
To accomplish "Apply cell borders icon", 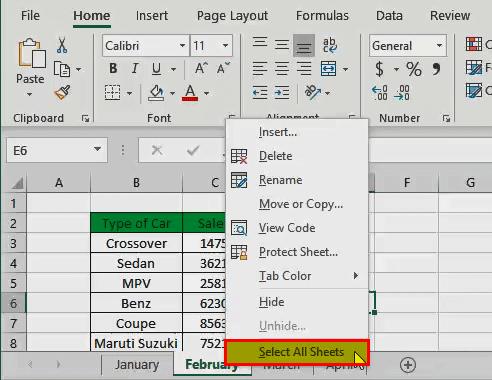I will pos(113,93).
